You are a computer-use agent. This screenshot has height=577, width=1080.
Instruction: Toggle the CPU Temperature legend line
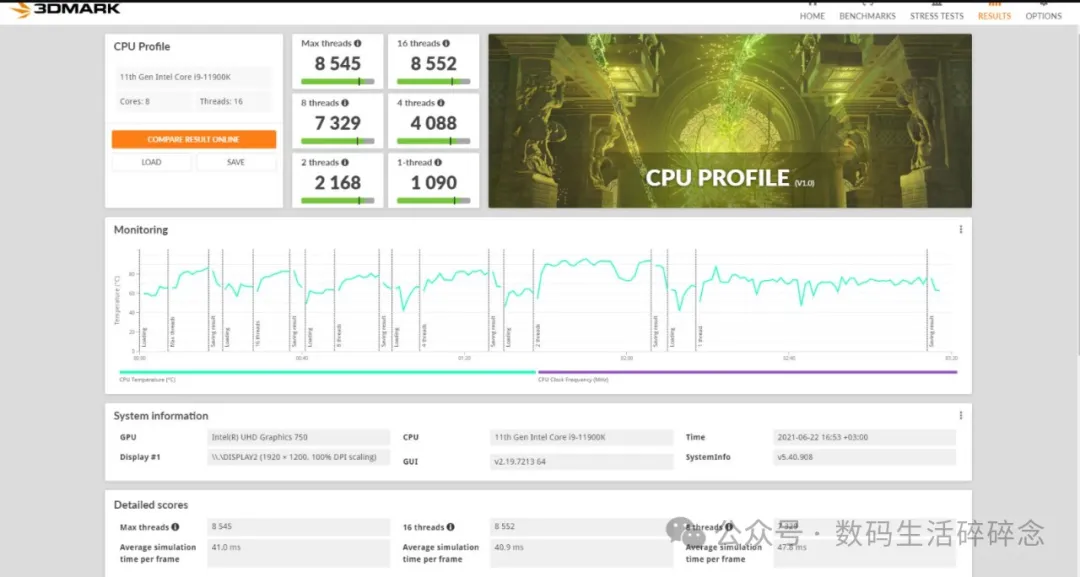[327, 373]
